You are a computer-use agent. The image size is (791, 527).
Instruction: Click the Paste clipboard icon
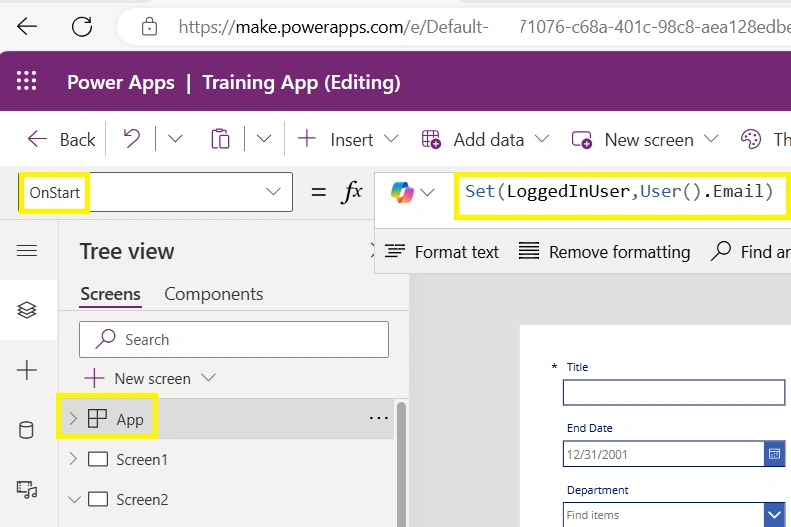click(220, 139)
